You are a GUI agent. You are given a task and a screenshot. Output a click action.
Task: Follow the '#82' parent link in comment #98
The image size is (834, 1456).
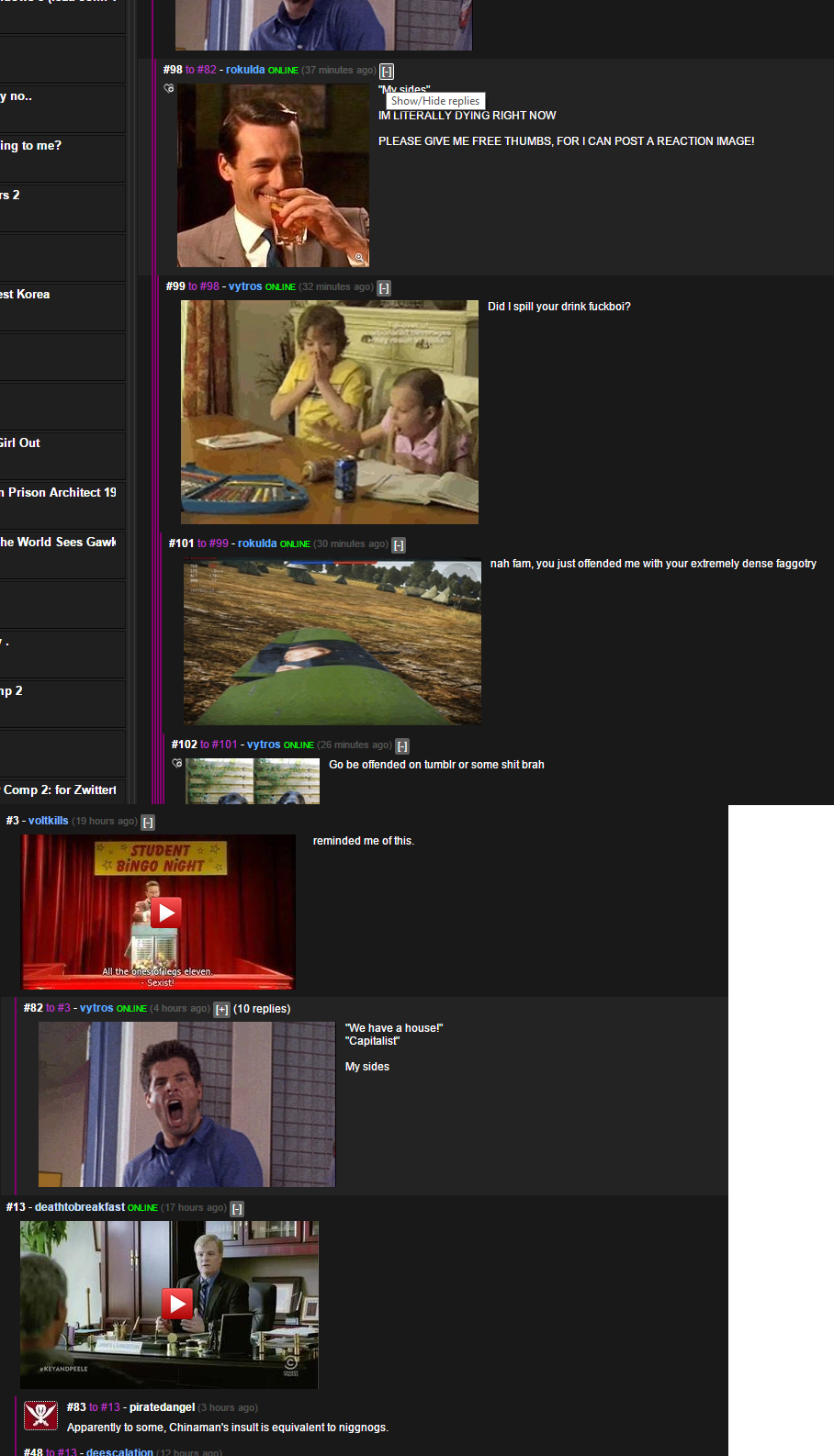pos(207,70)
